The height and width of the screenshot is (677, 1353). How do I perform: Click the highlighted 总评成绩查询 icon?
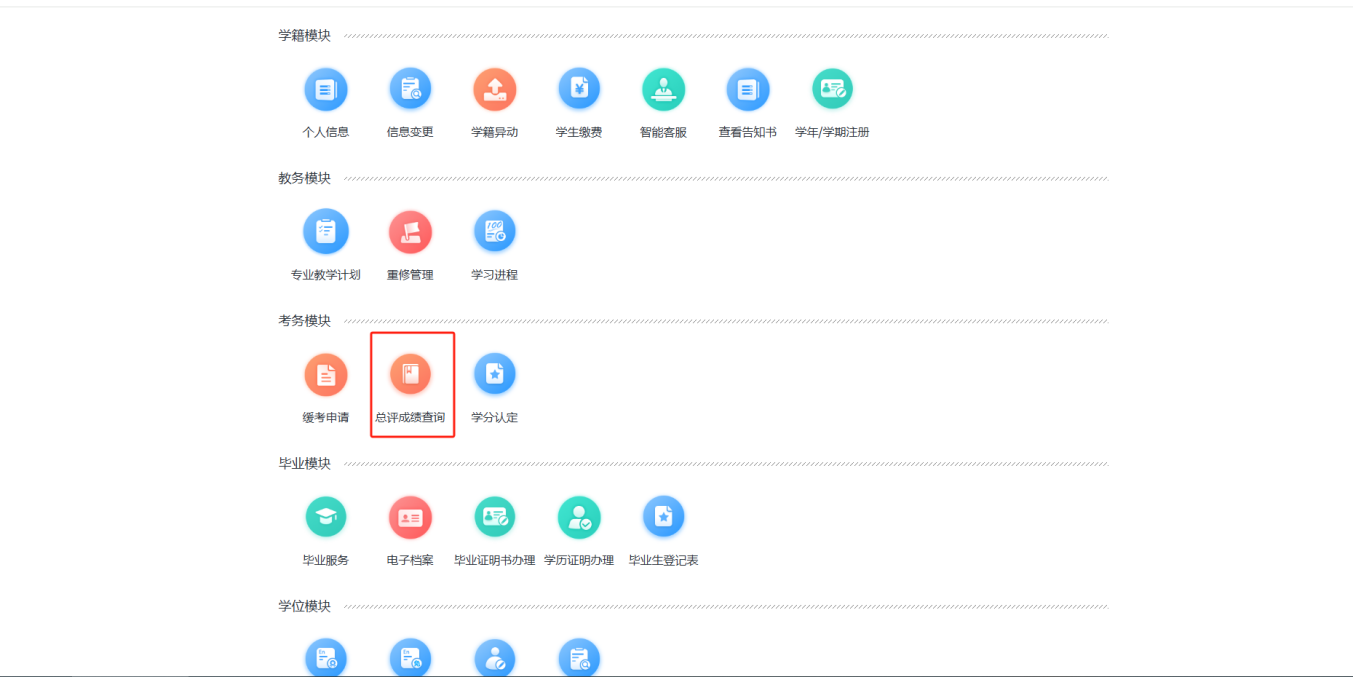[410, 375]
